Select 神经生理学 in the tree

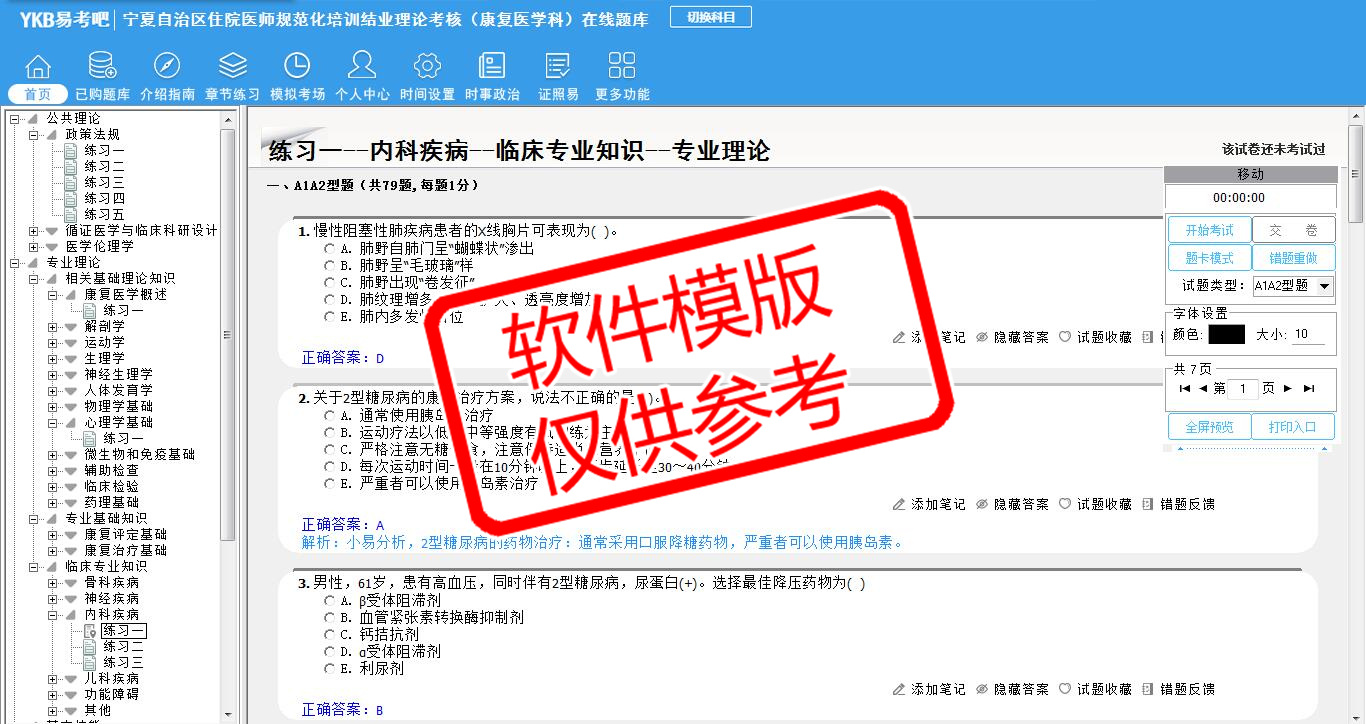[119, 374]
